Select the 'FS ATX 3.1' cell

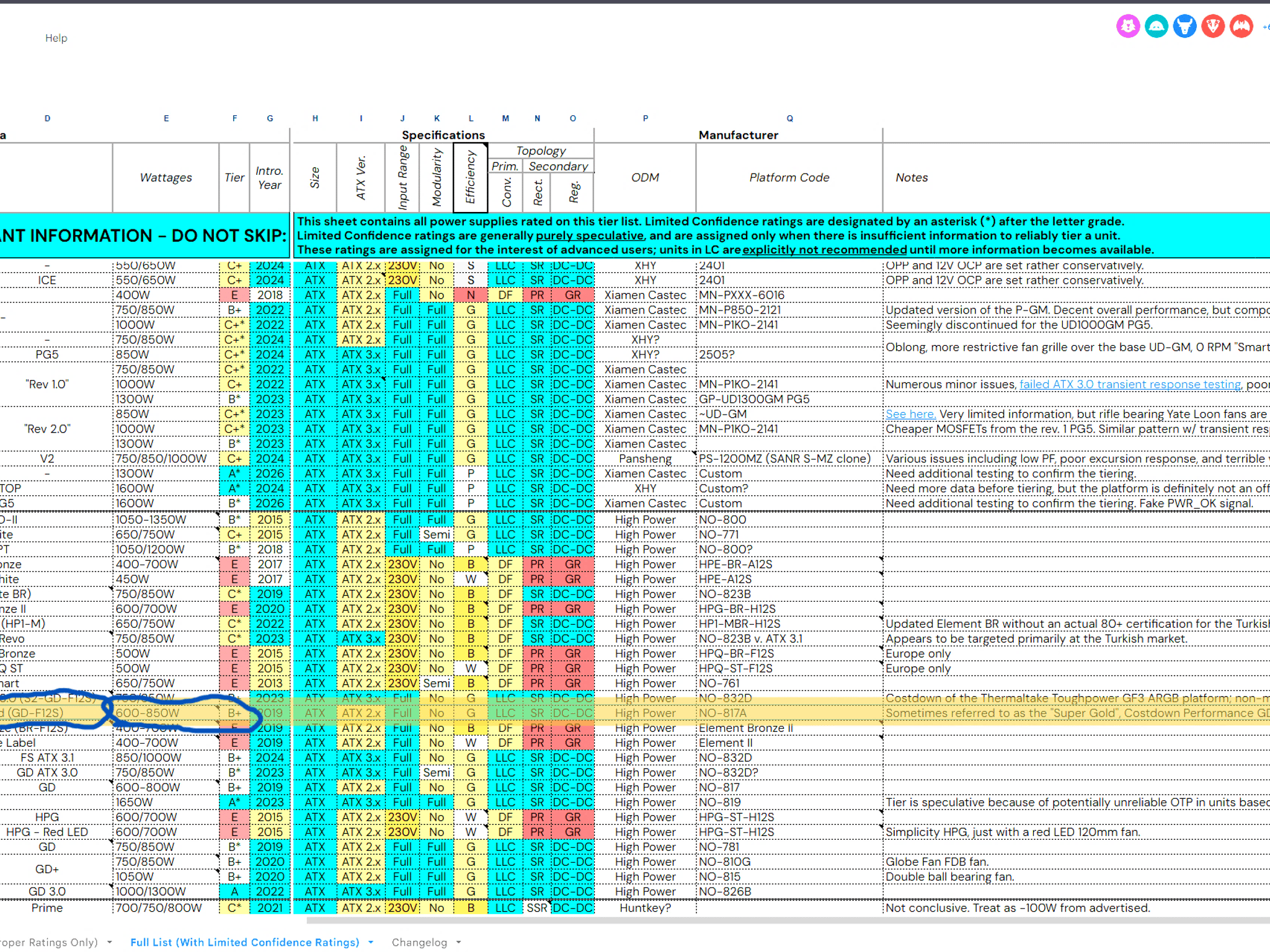coord(48,757)
